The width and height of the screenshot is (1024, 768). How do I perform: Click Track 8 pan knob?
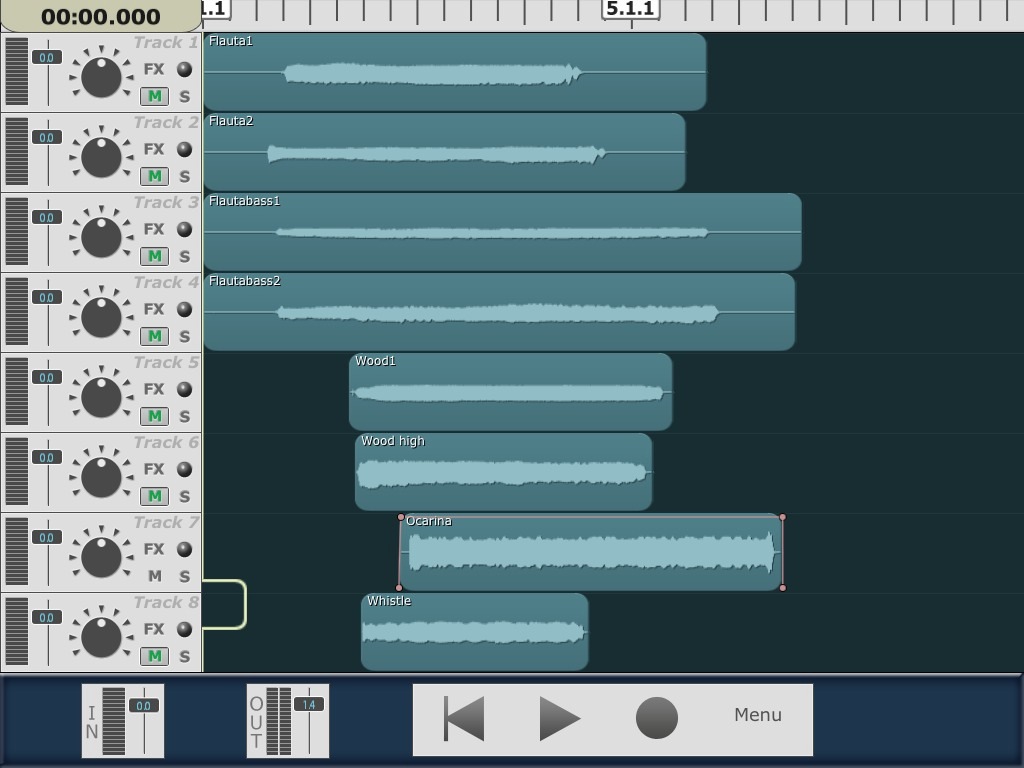click(101, 636)
